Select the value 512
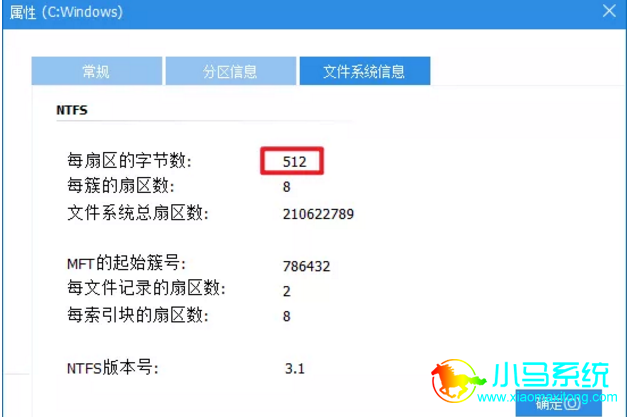Viewport: 629px width, 417px height. click(294, 162)
